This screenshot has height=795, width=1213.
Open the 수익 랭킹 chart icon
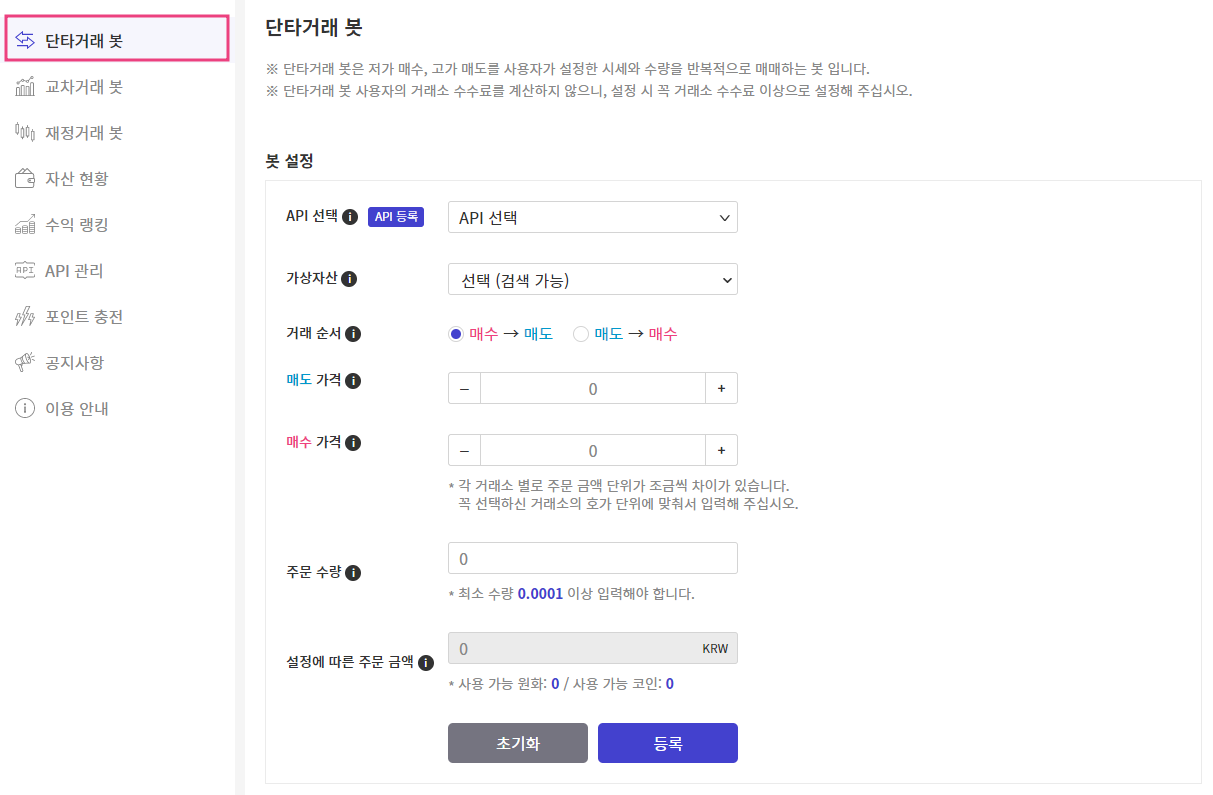[x=25, y=224]
